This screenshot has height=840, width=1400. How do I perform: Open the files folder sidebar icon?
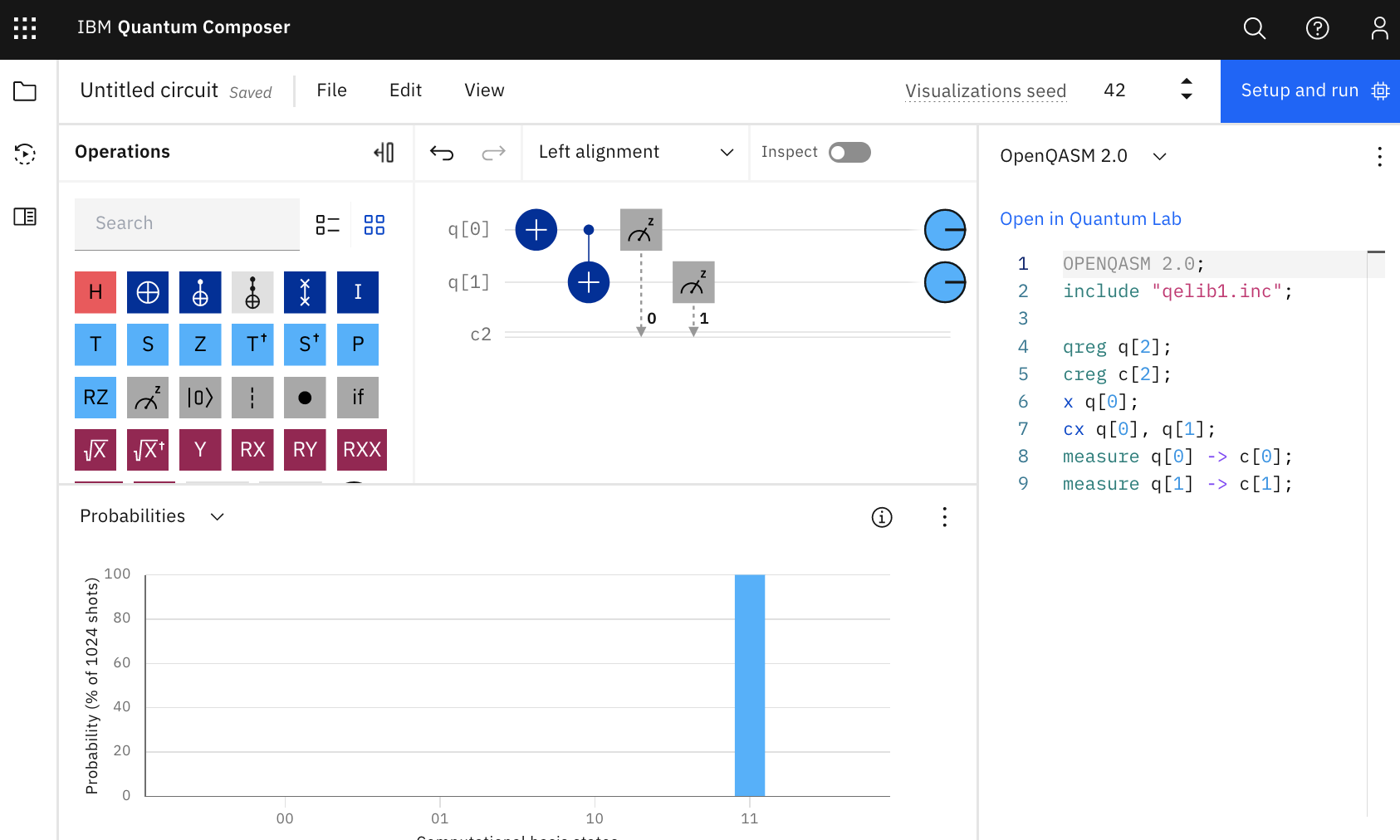[x=25, y=91]
